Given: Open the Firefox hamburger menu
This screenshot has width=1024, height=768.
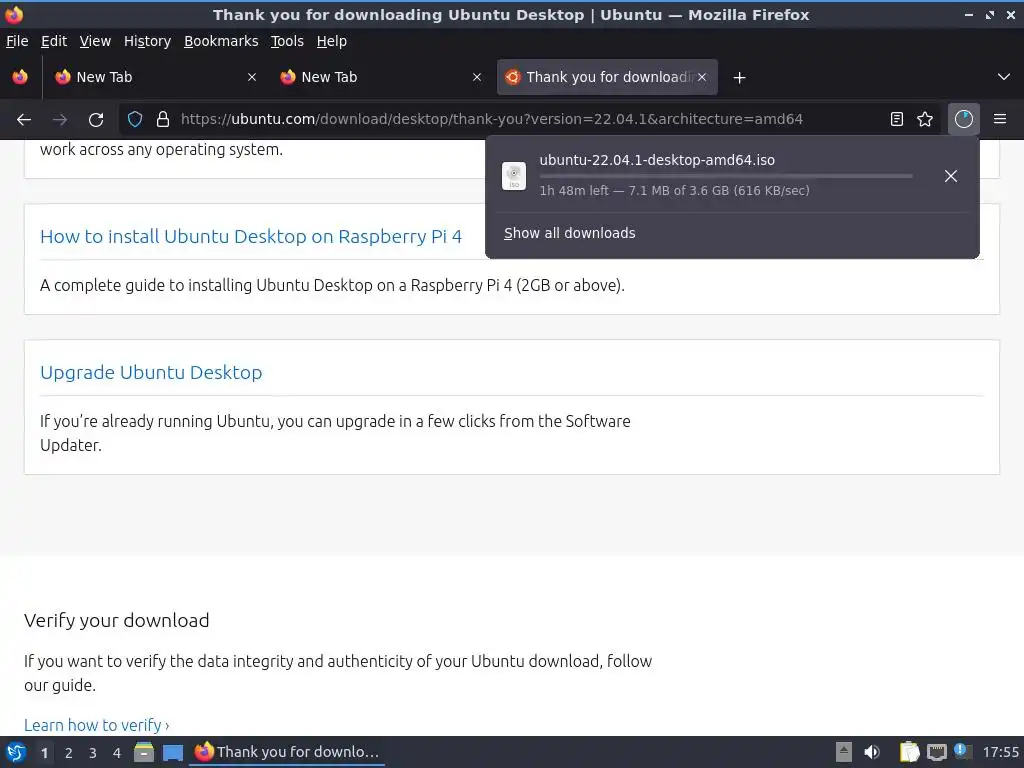Looking at the screenshot, I should [1000, 120].
